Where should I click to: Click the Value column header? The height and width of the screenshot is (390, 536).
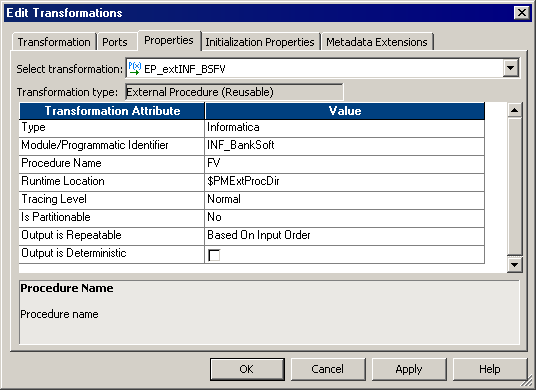[x=345, y=111]
